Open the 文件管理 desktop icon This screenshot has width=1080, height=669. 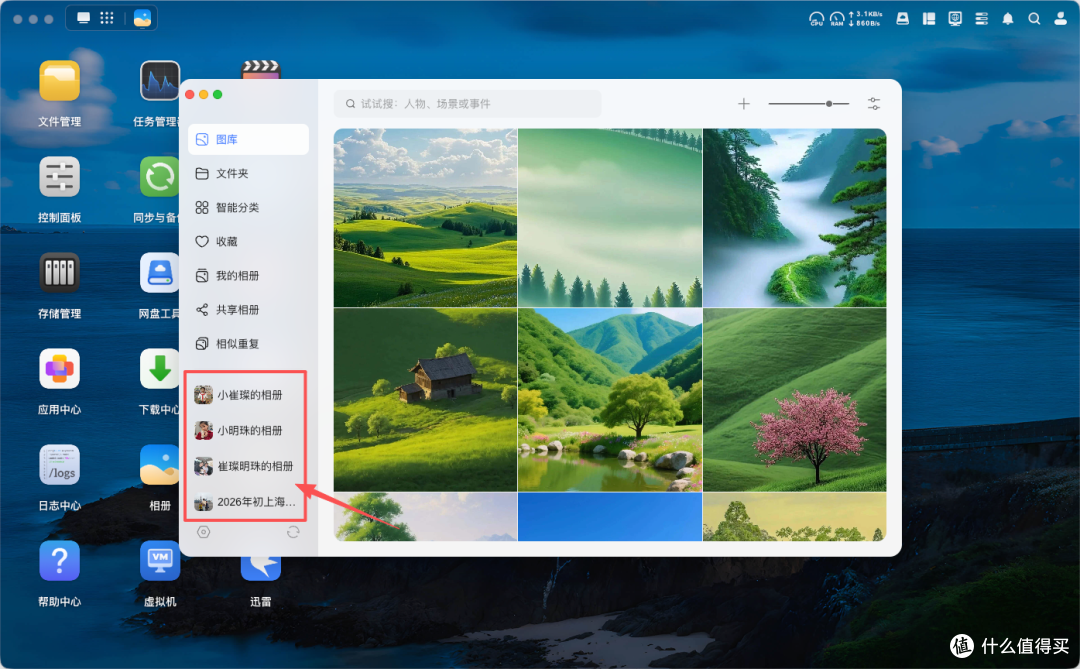coord(59,81)
